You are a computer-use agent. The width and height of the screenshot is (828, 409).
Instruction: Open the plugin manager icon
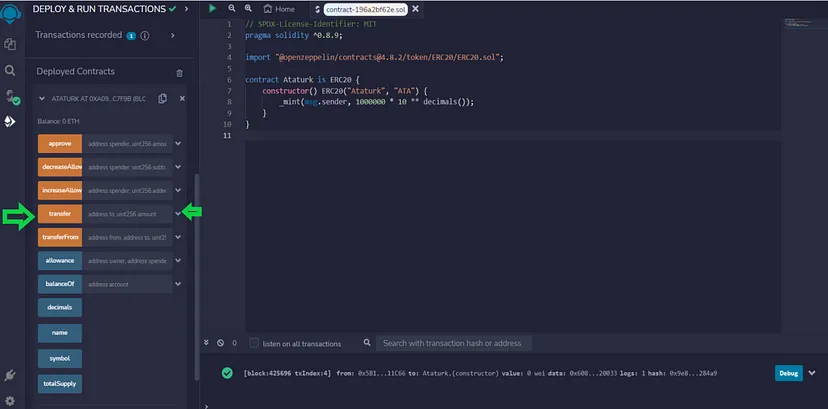click(x=11, y=376)
